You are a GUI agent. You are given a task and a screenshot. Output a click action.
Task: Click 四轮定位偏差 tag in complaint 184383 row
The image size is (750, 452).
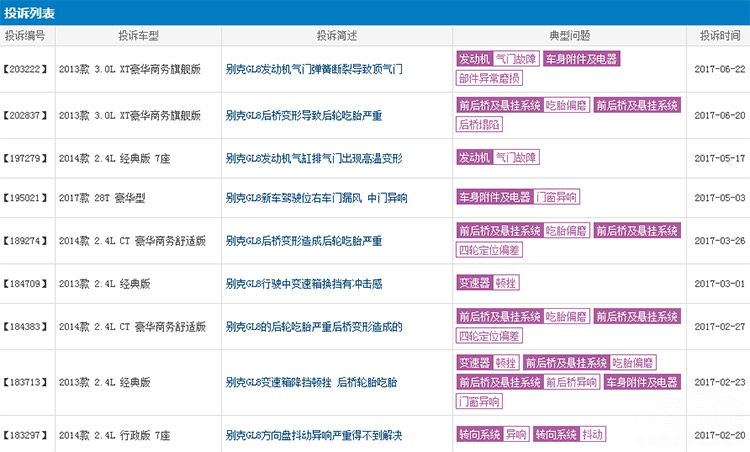(x=490, y=336)
